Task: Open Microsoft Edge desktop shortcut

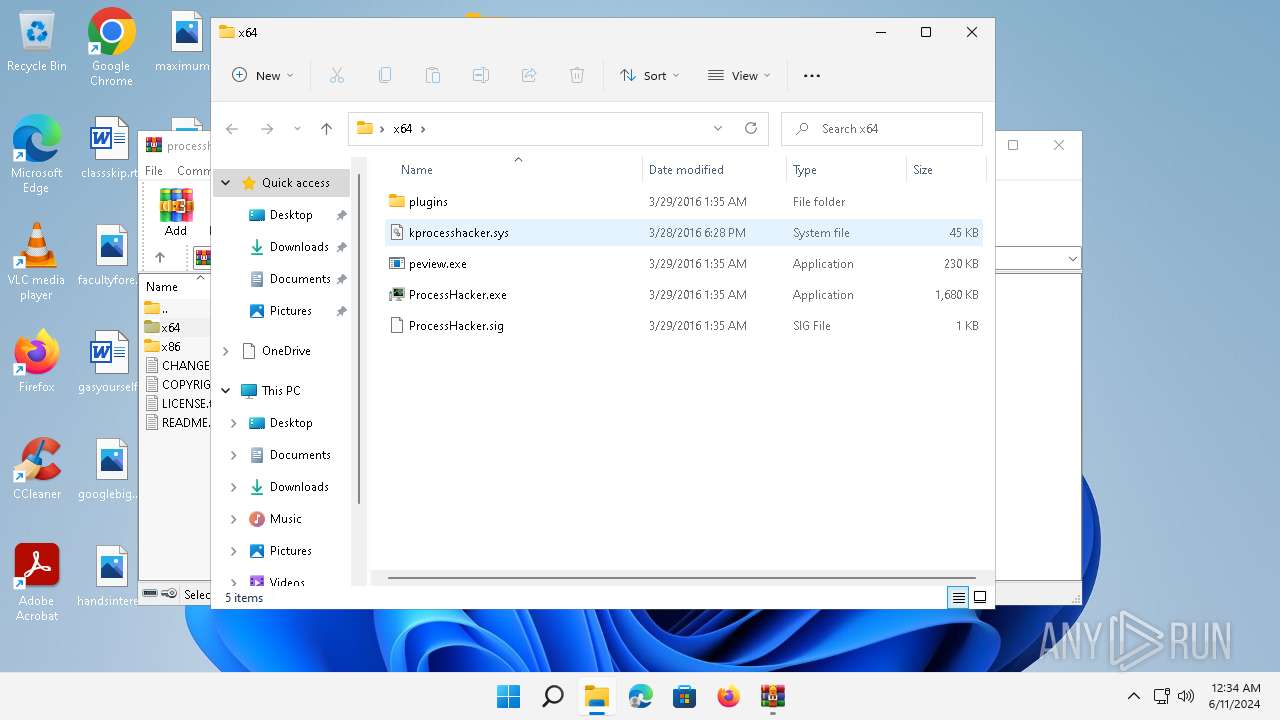Action: tap(36, 153)
